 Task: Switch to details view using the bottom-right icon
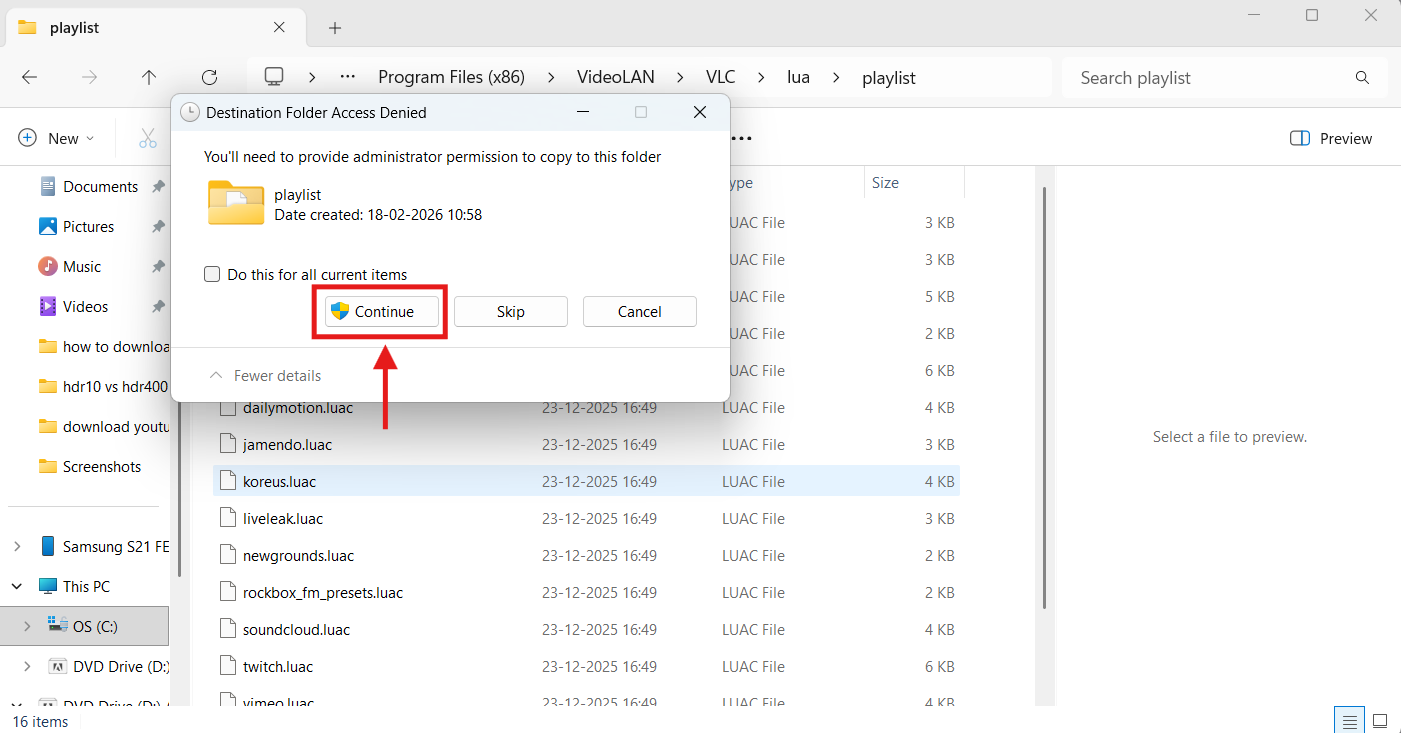[1349, 719]
